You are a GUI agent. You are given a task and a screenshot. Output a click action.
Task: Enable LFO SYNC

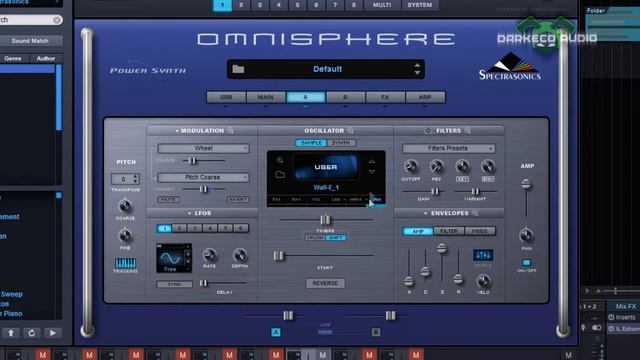tap(174, 284)
